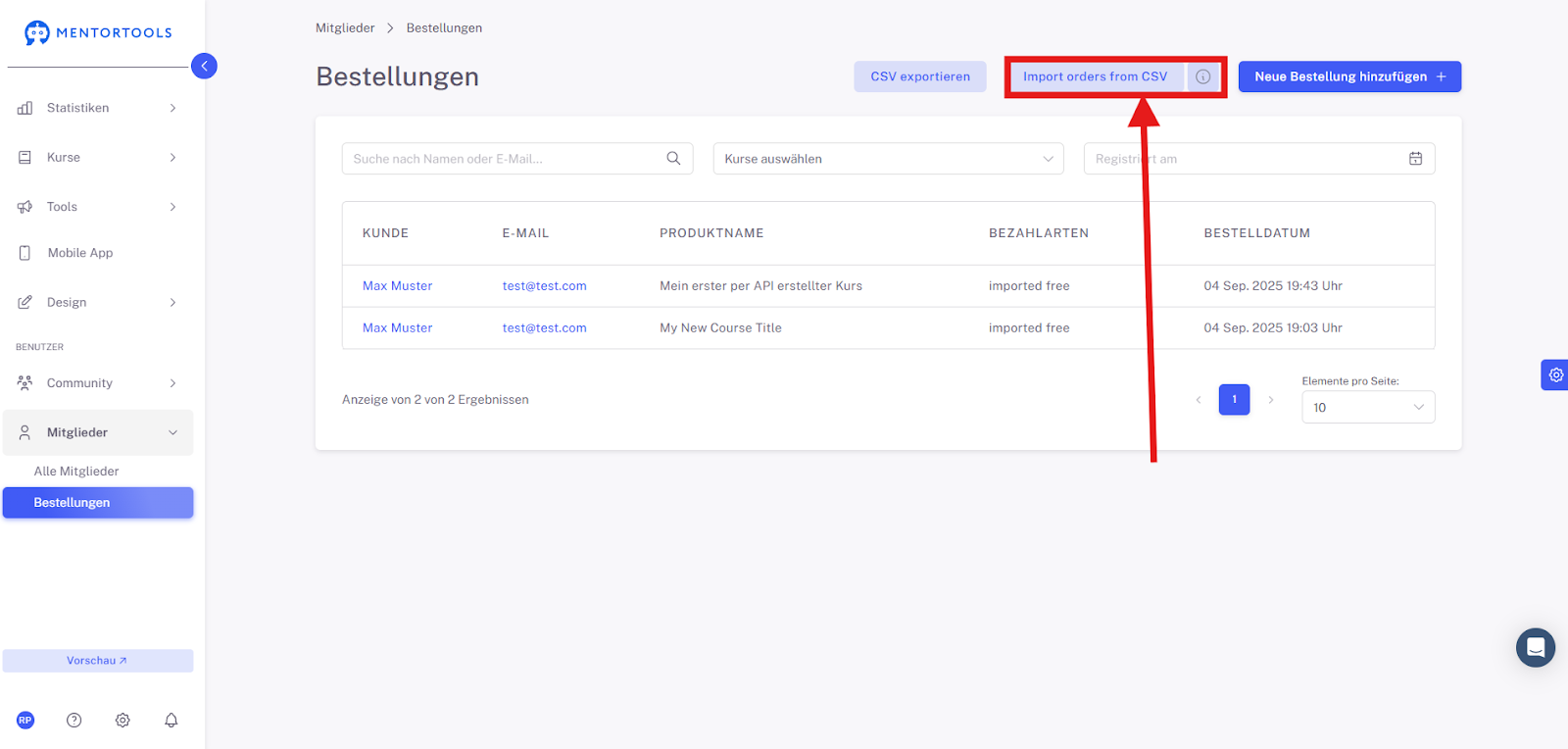Click the Mitglieder person icon
This screenshot has width=1568, height=749.
click(24, 432)
